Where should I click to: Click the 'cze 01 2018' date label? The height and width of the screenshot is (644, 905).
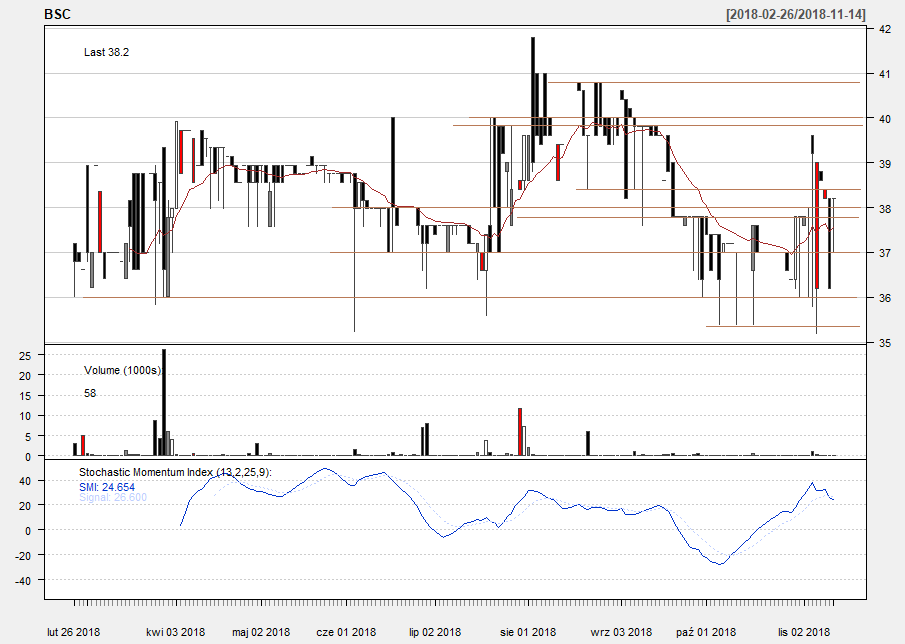[346, 632]
